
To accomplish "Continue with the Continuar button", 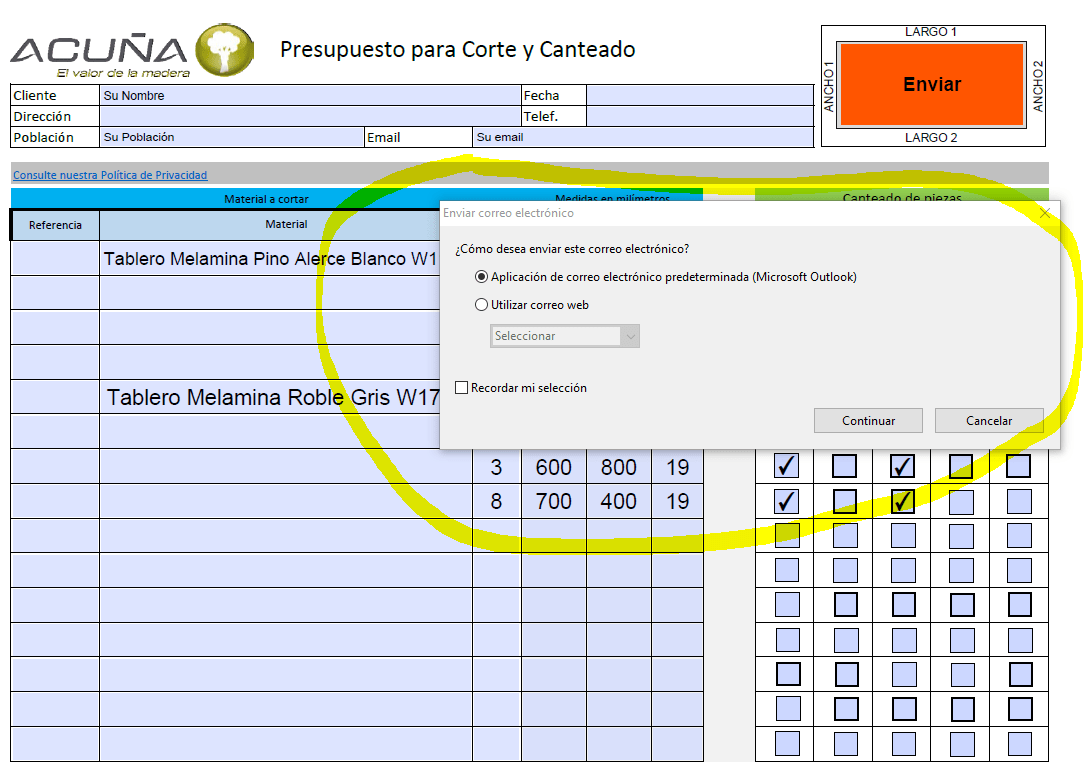I will pyautogui.click(x=868, y=421).
